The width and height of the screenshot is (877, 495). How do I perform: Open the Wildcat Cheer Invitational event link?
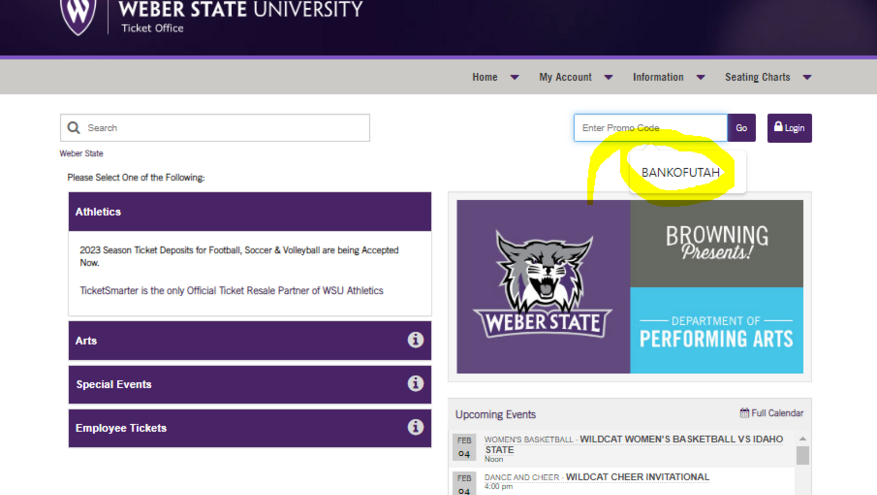point(638,477)
